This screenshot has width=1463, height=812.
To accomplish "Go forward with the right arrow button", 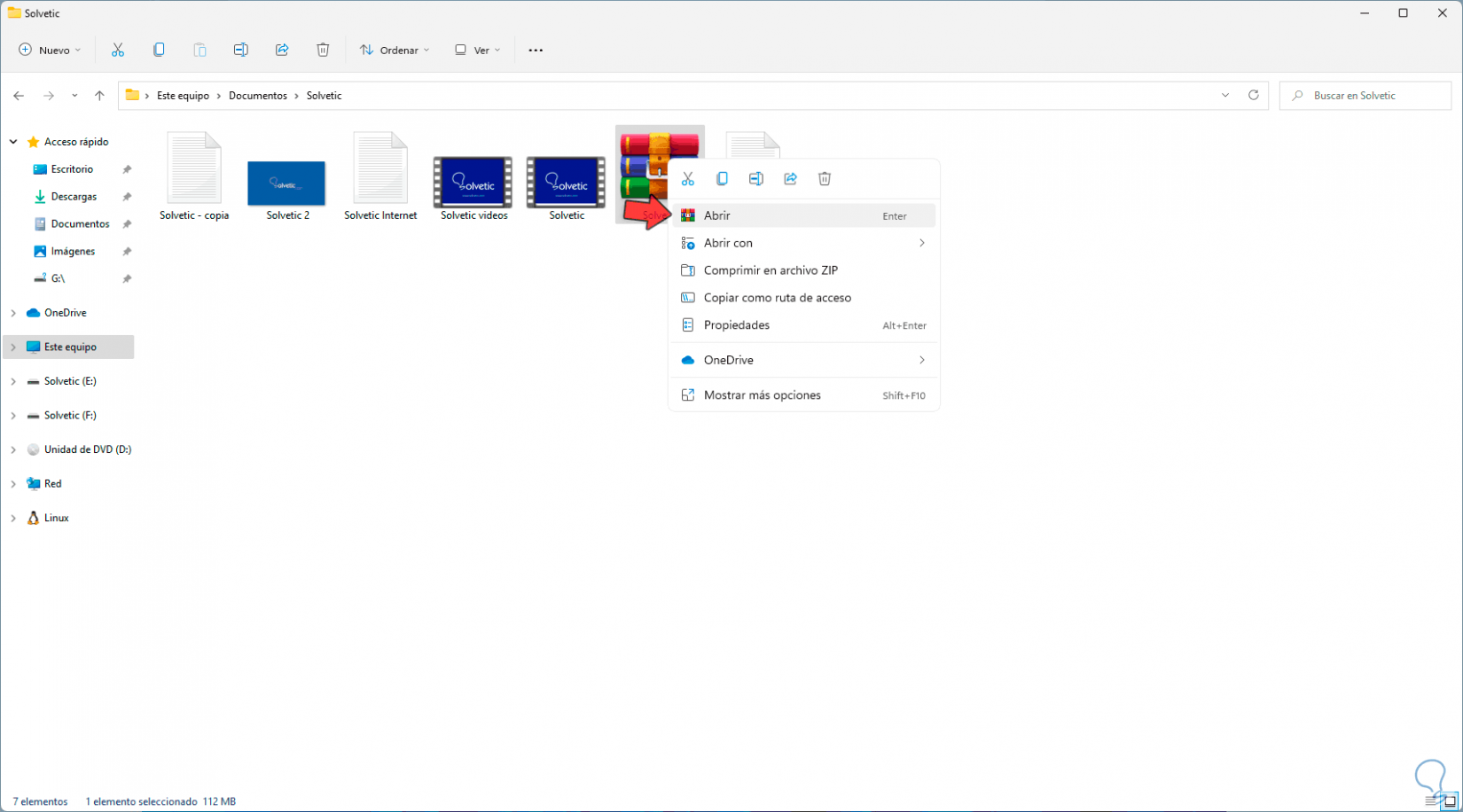I will pos(49,96).
